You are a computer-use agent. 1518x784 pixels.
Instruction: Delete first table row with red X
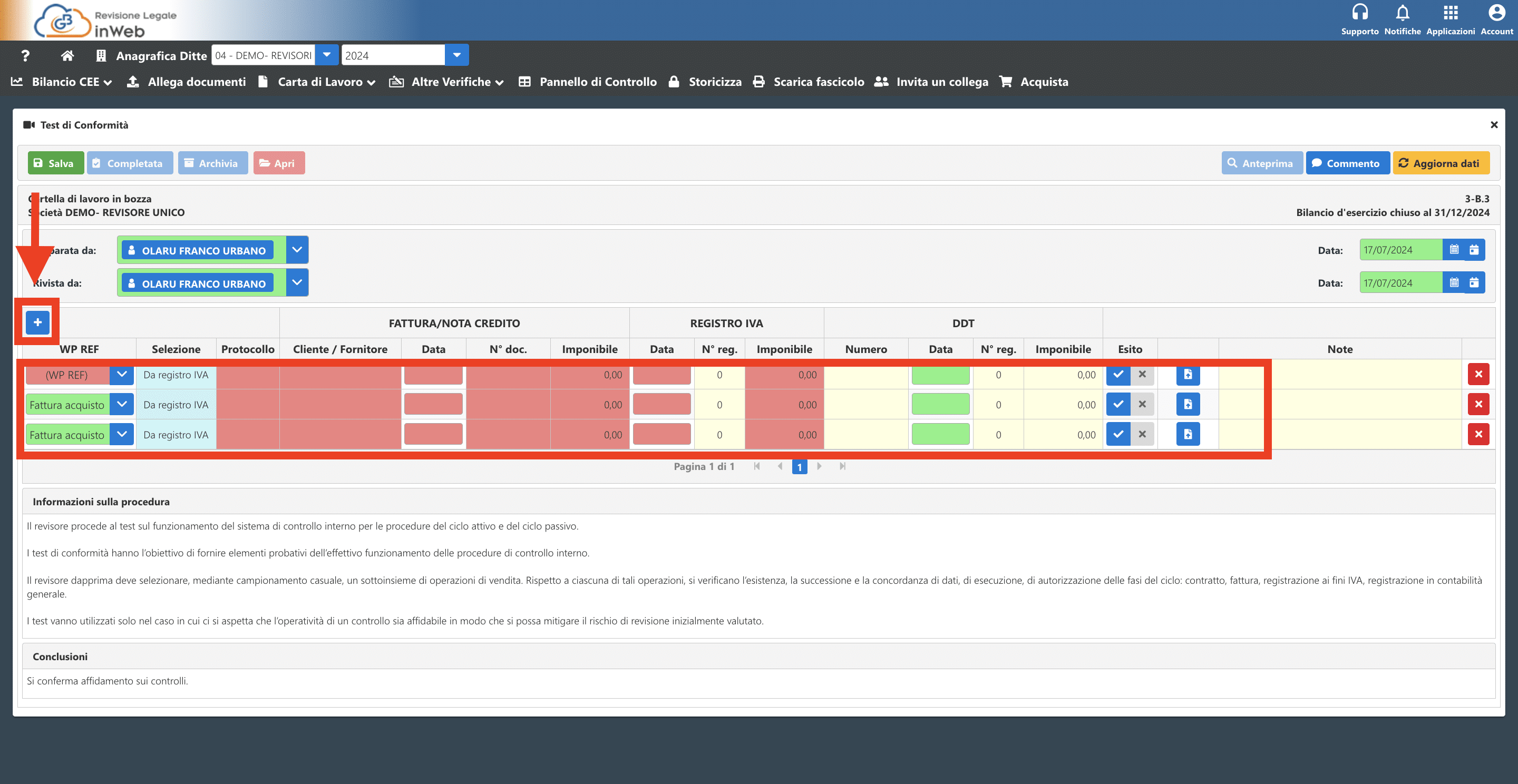[x=1478, y=375]
